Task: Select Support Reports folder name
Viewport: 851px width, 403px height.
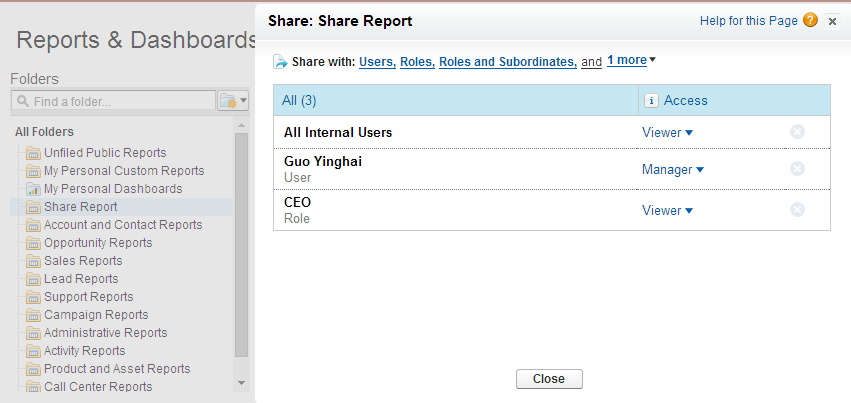Action: tap(88, 297)
